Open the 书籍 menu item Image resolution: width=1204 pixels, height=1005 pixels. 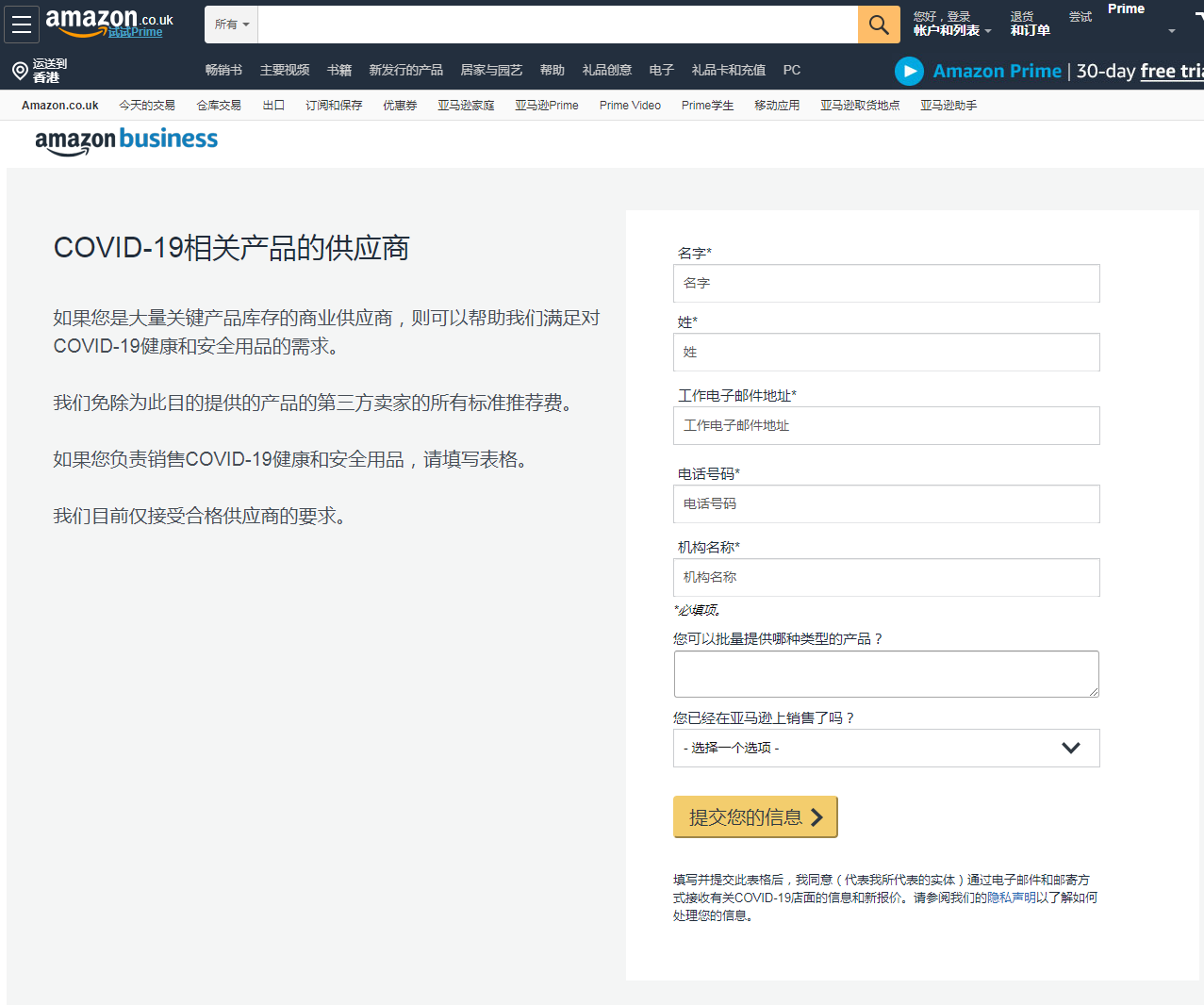click(339, 70)
